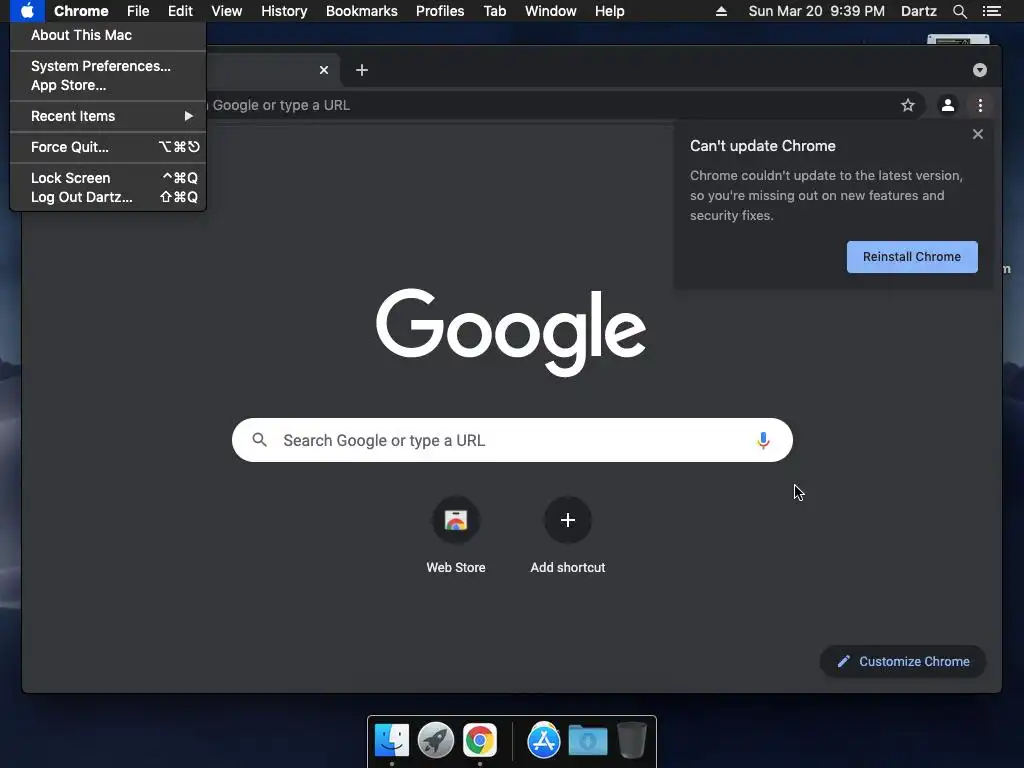This screenshot has width=1024, height=768.
Task: Select Force Quit… menu entry
Action: click(108, 147)
